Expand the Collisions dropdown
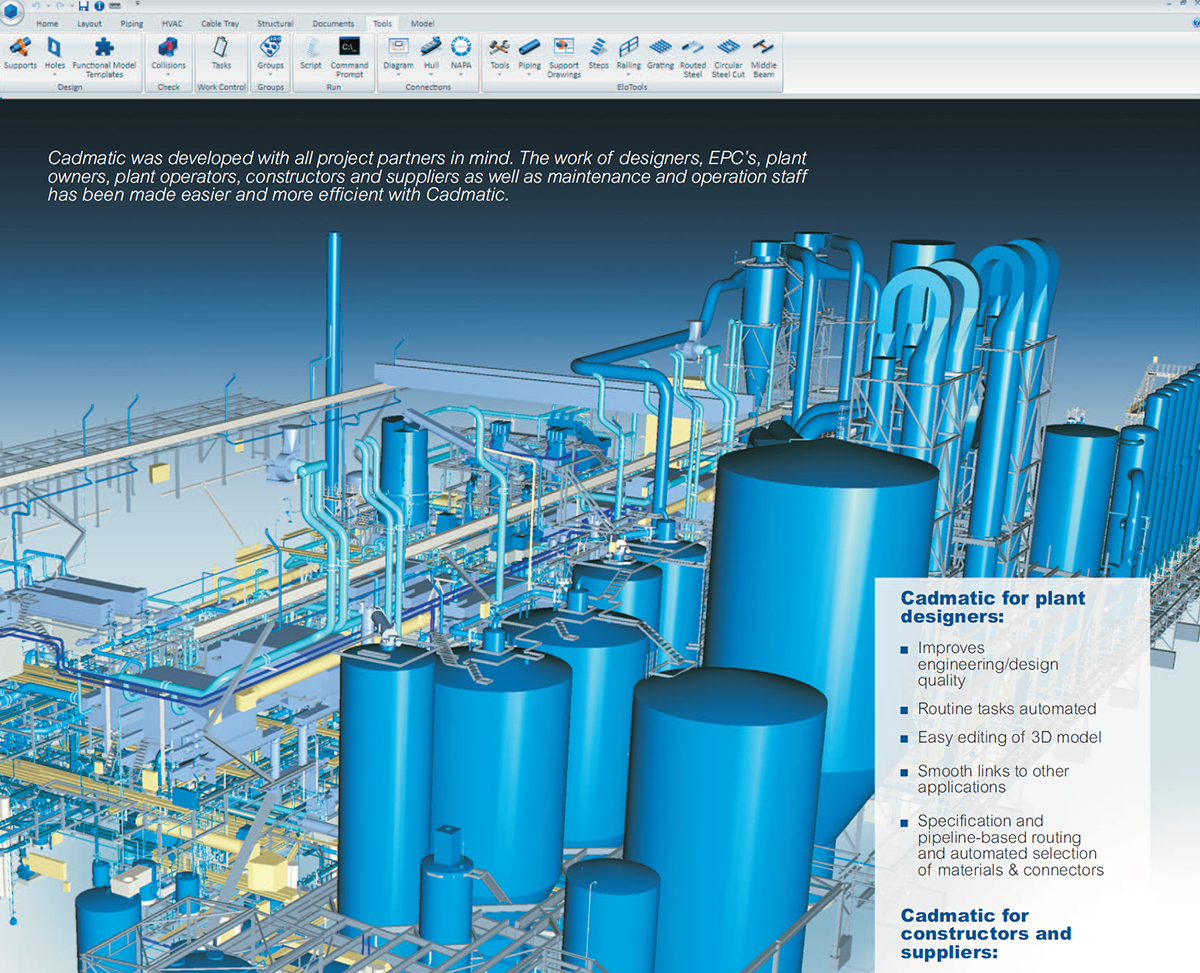 (168, 73)
